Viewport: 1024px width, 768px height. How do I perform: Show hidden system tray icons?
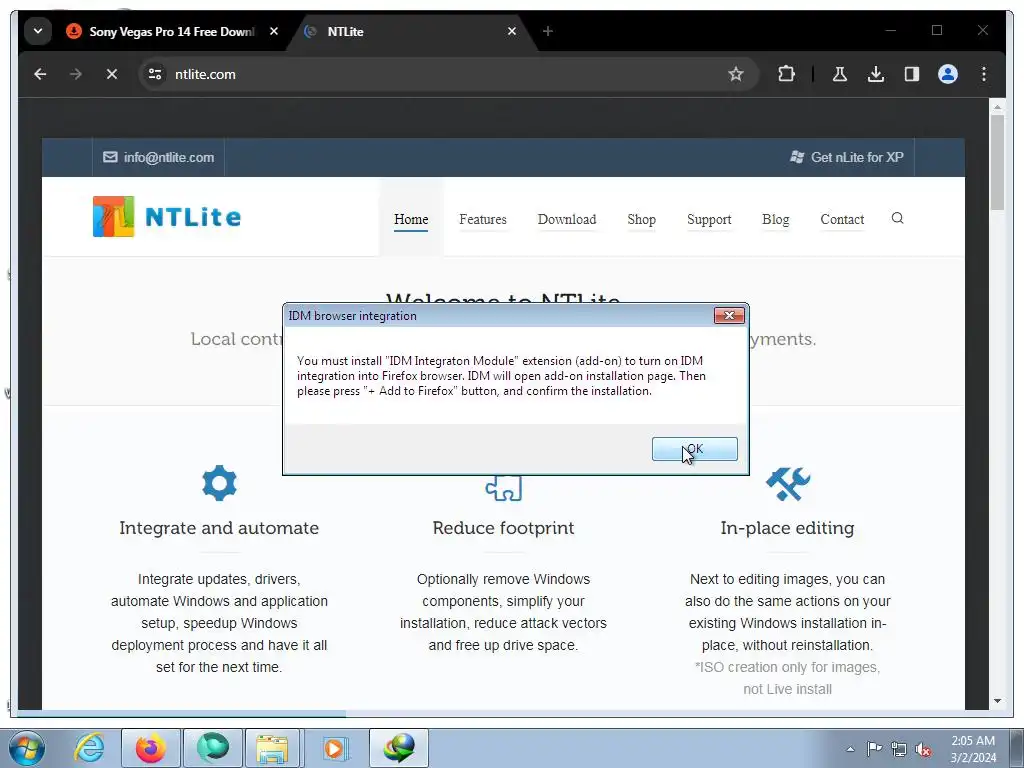(x=850, y=749)
